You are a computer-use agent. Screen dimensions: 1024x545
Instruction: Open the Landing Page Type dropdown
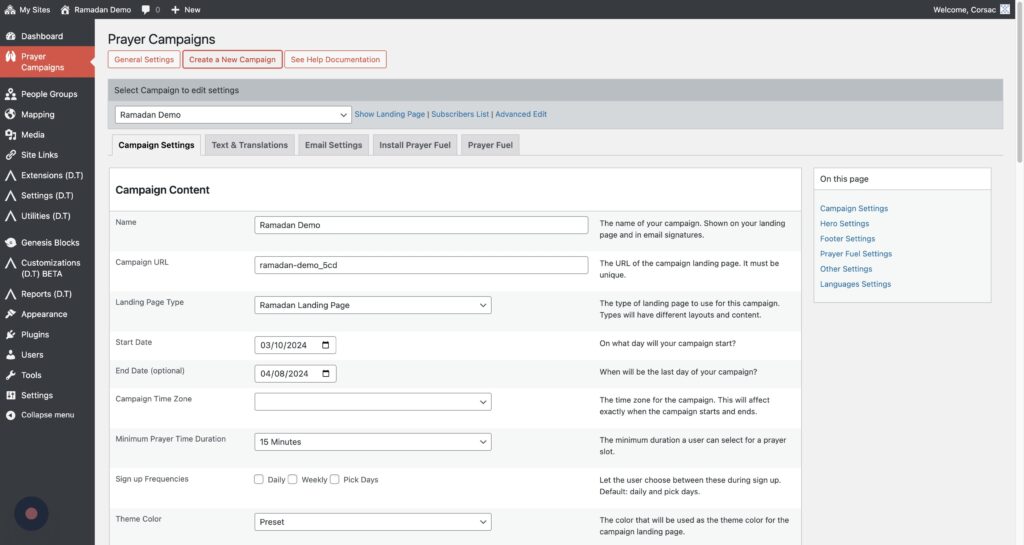coord(372,305)
